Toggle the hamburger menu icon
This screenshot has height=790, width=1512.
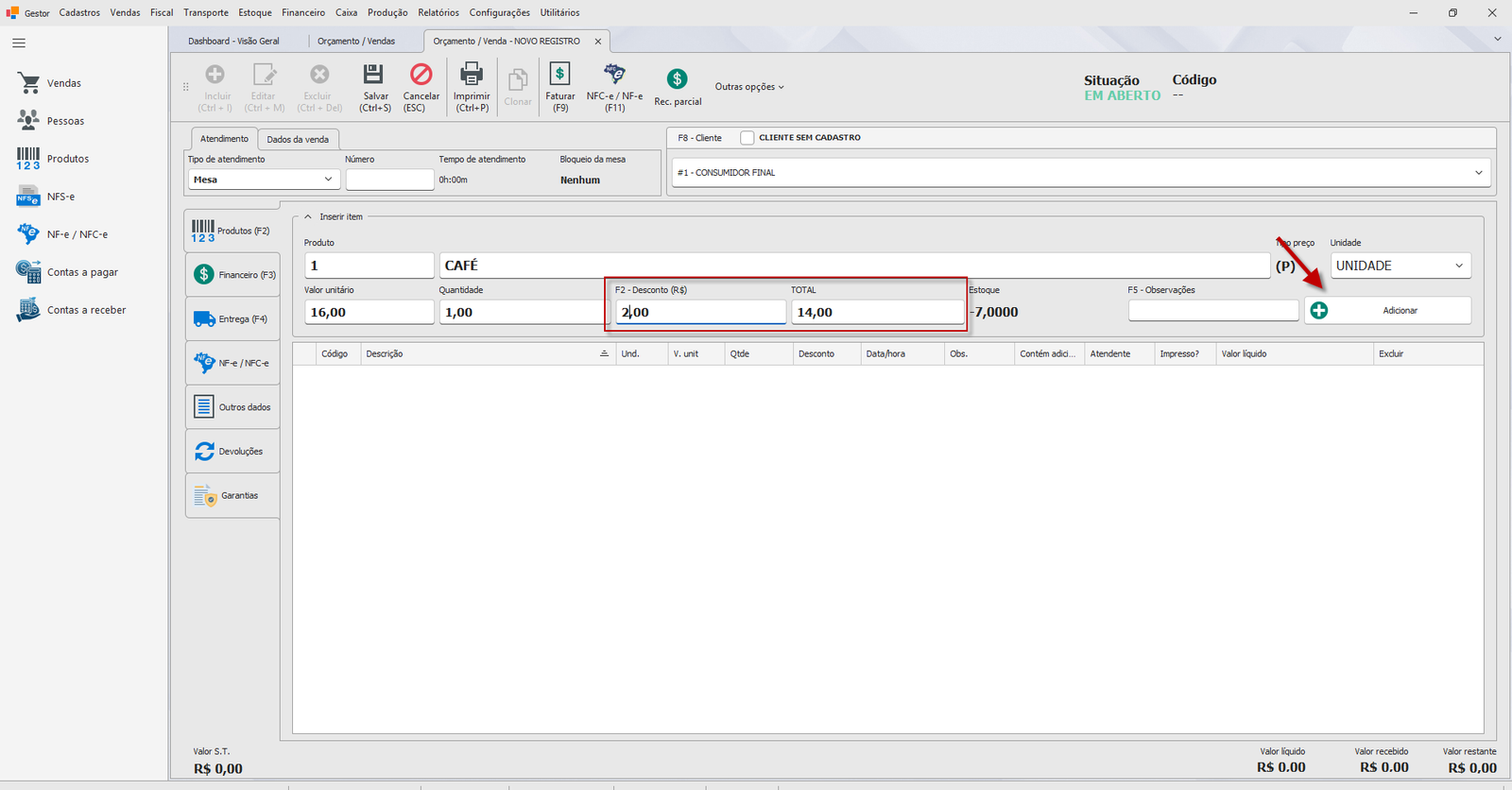(19, 43)
